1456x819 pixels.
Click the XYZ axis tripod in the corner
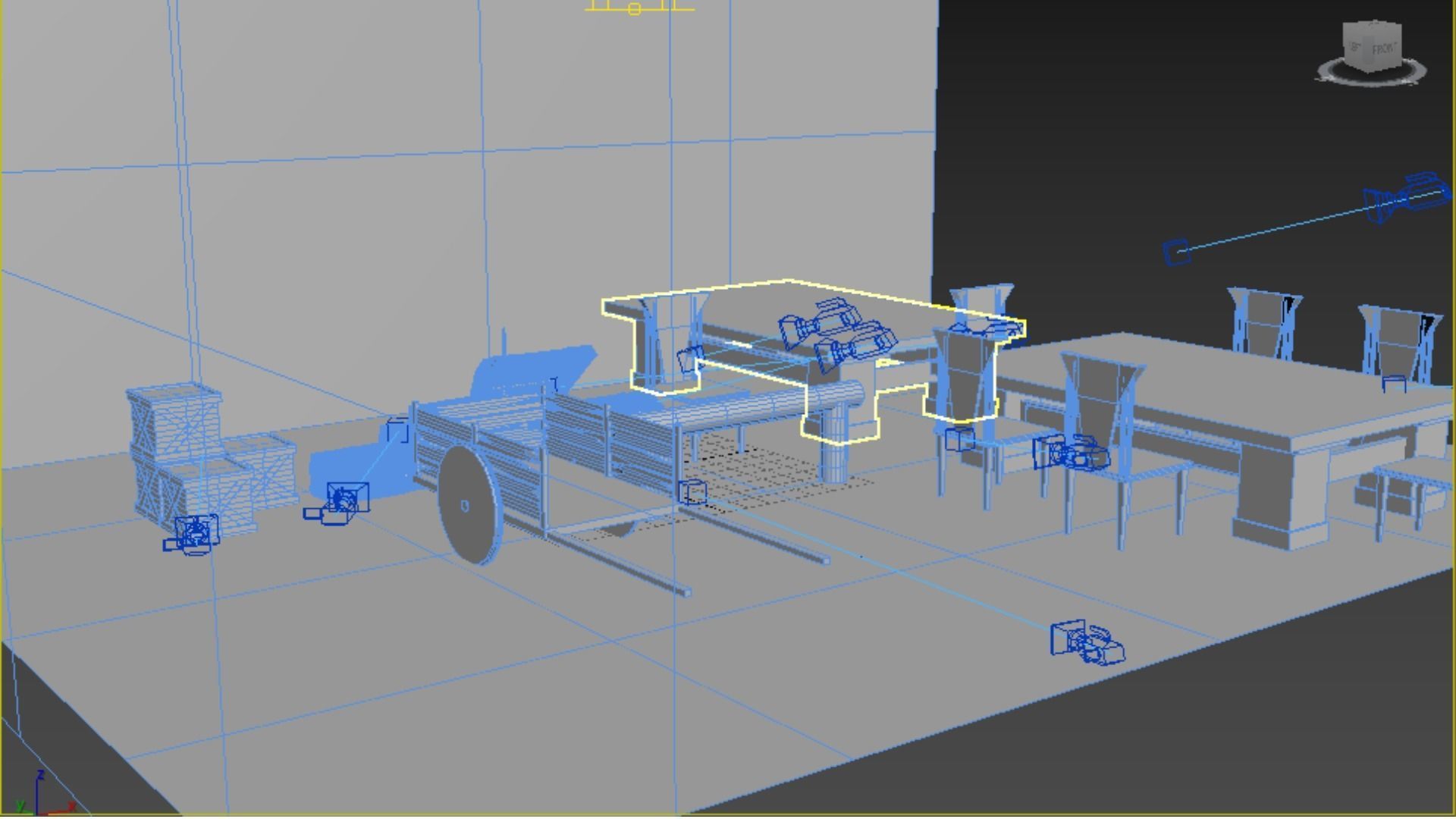coord(38,798)
